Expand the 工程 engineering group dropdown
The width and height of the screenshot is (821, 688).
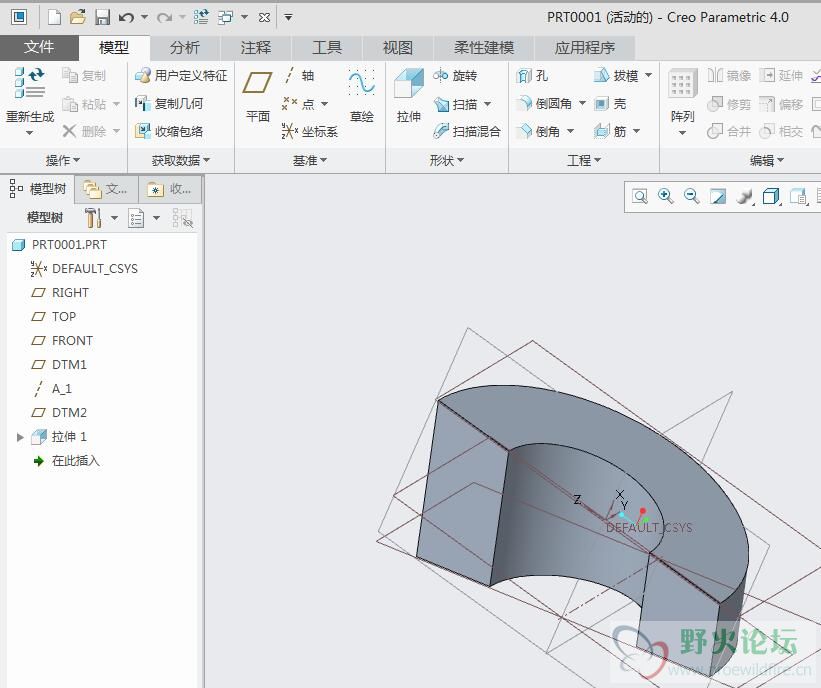584,160
